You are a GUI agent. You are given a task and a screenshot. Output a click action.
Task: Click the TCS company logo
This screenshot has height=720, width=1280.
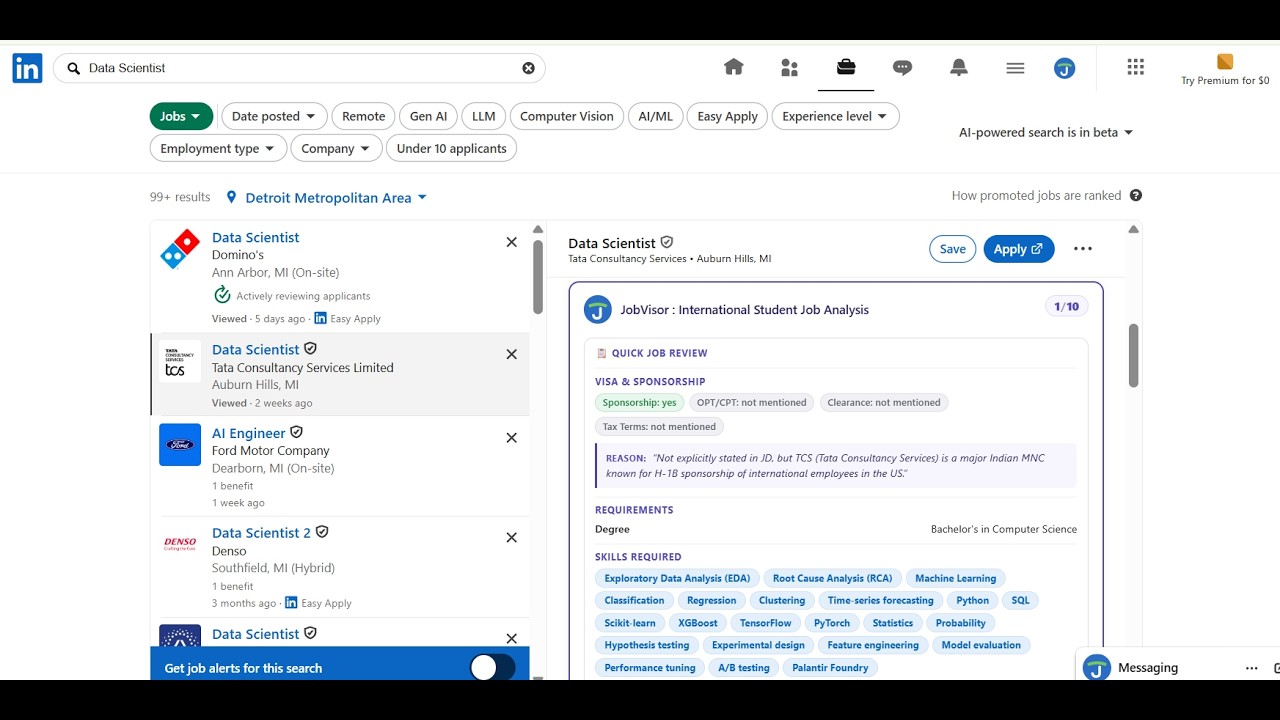(x=180, y=361)
